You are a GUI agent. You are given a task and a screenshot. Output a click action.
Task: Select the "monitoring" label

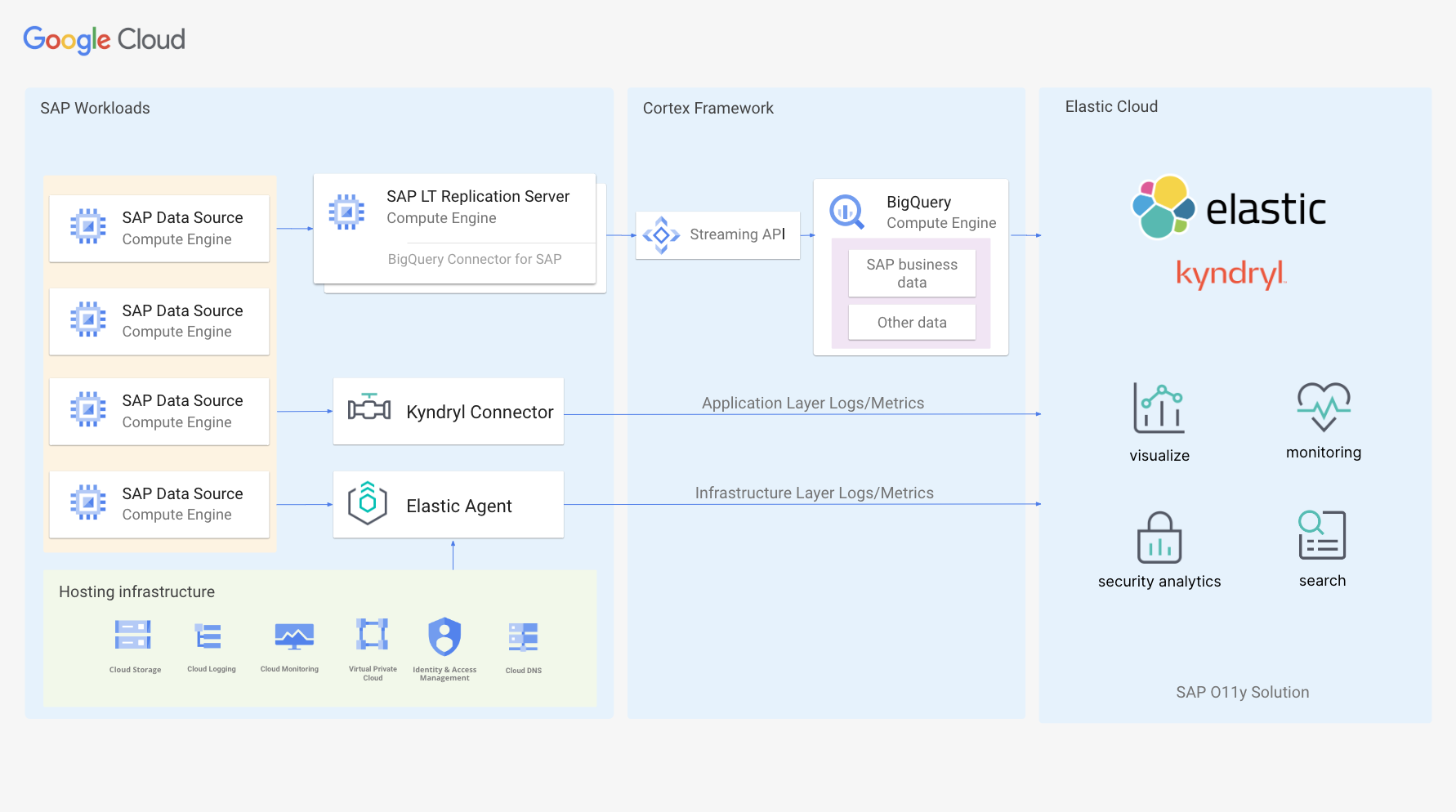(1324, 453)
